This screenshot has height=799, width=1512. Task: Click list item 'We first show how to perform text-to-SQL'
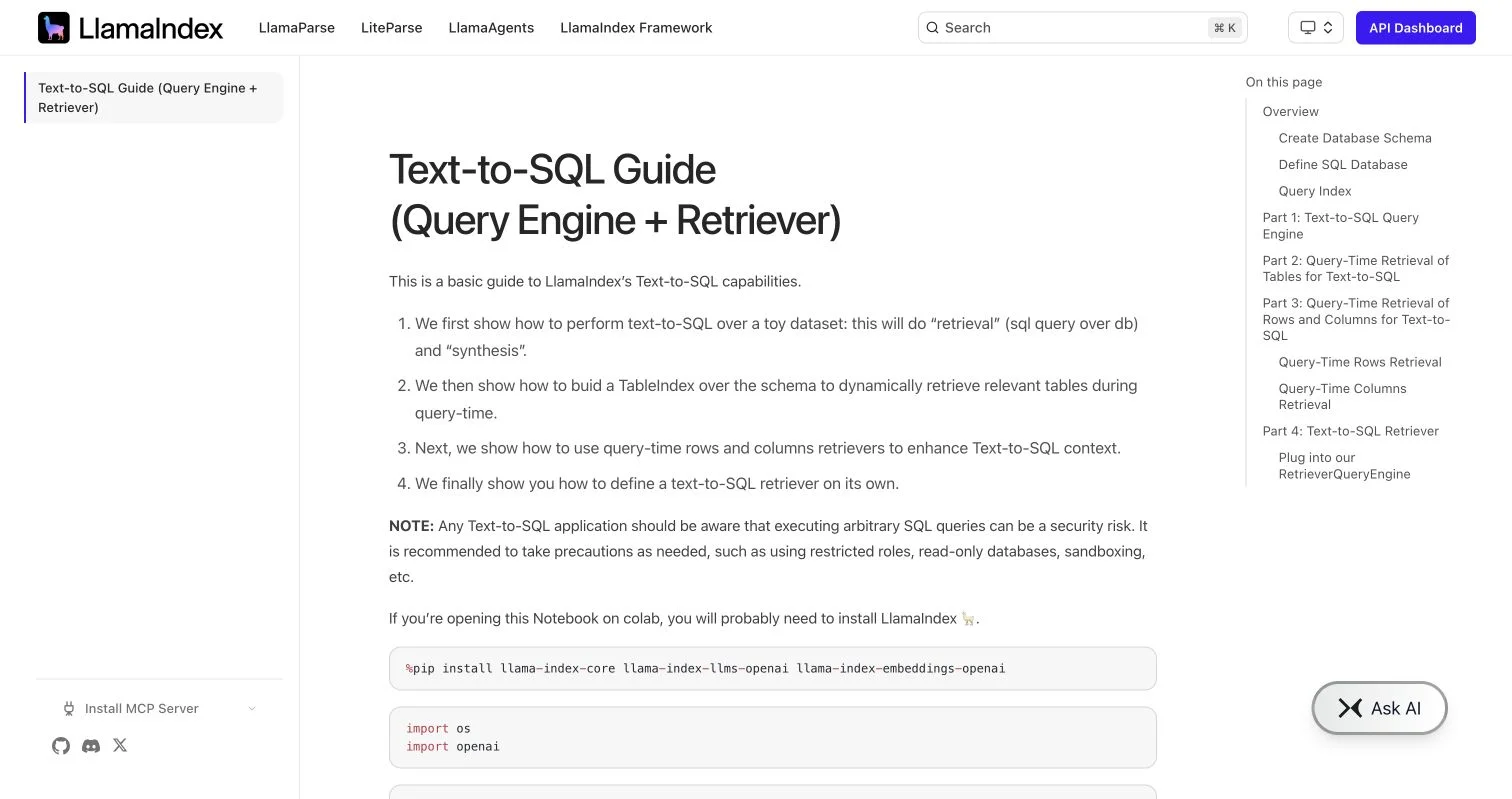(777, 337)
